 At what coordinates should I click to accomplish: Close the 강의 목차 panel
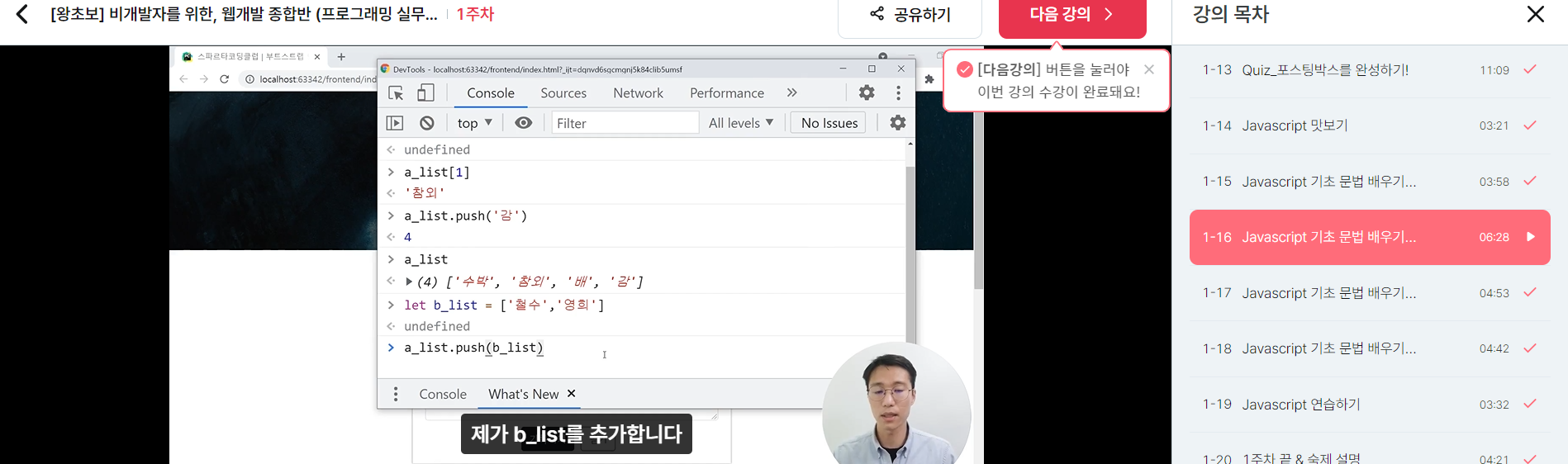pos(1535,14)
